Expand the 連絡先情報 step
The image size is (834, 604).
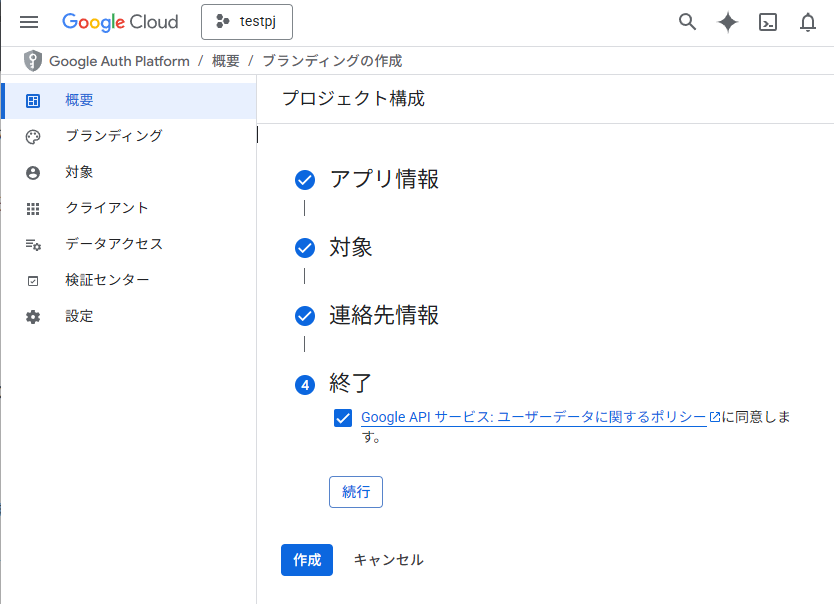(384, 316)
